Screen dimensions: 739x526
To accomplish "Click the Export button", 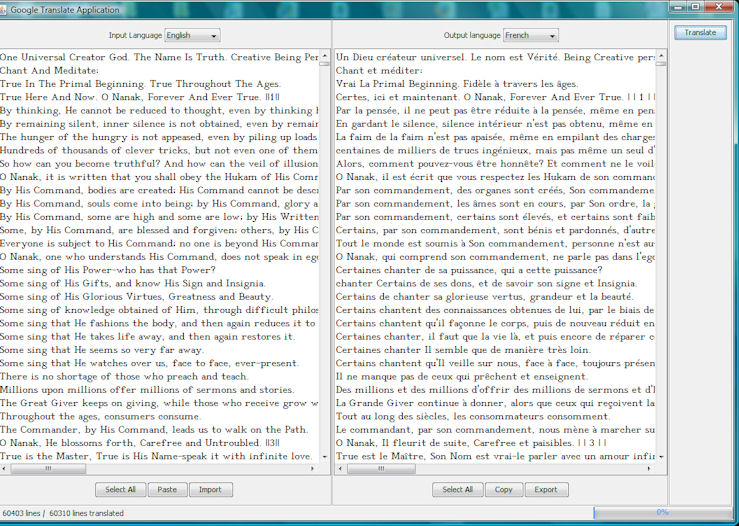I will [546, 490].
